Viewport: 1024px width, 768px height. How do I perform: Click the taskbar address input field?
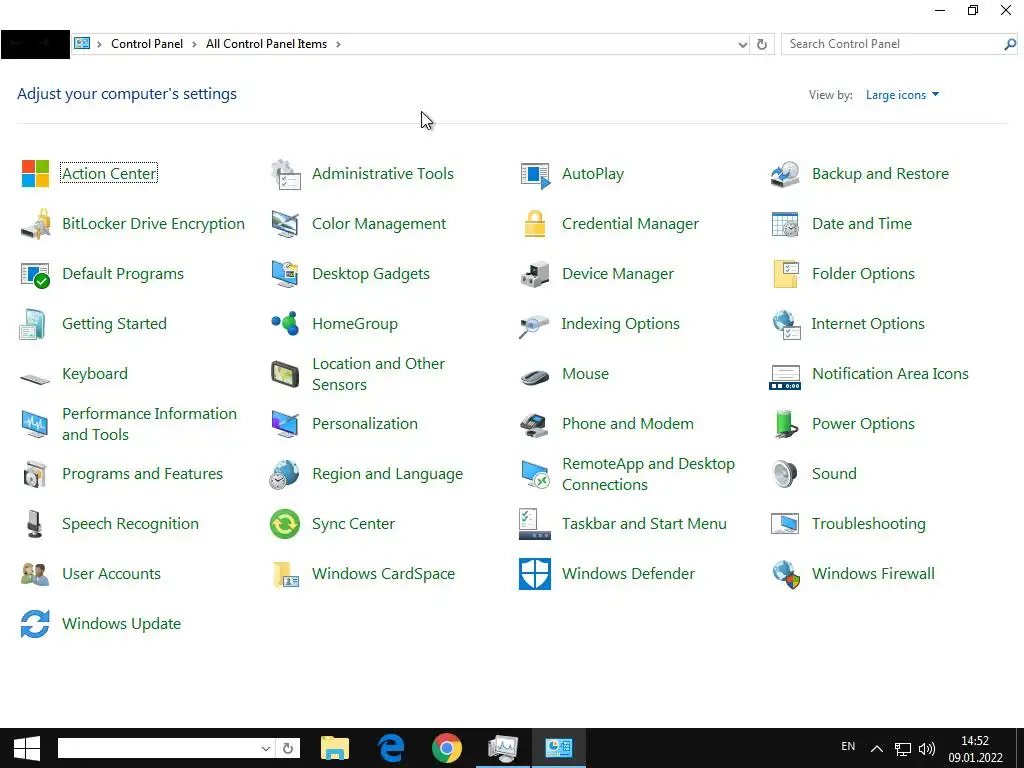coord(158,748)
